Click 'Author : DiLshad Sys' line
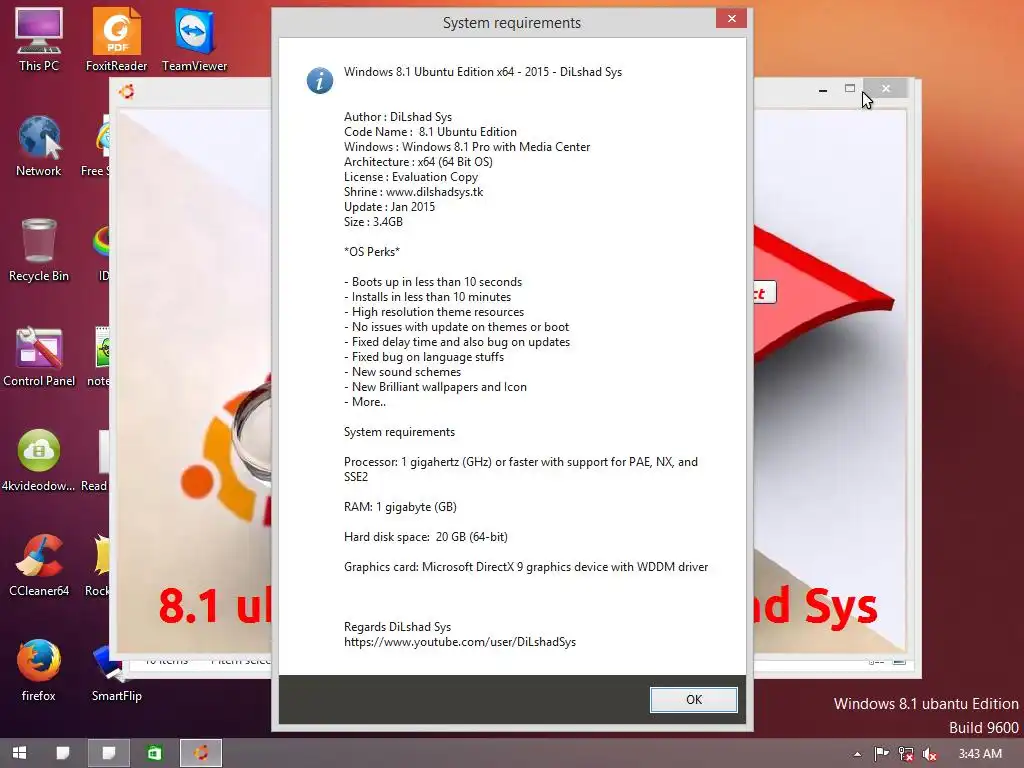Image resolution: width=1024 pixels, height=768 pixels. point(398,117)
